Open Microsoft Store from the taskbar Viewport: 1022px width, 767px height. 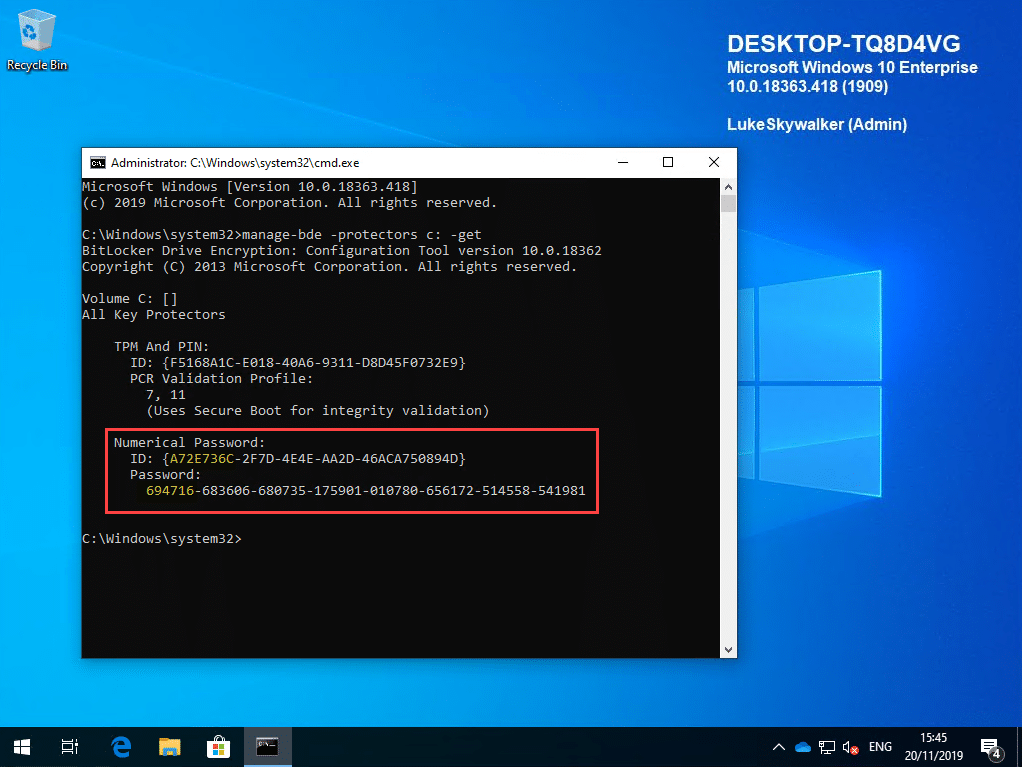pyautogui.click(x=218, y=747)
